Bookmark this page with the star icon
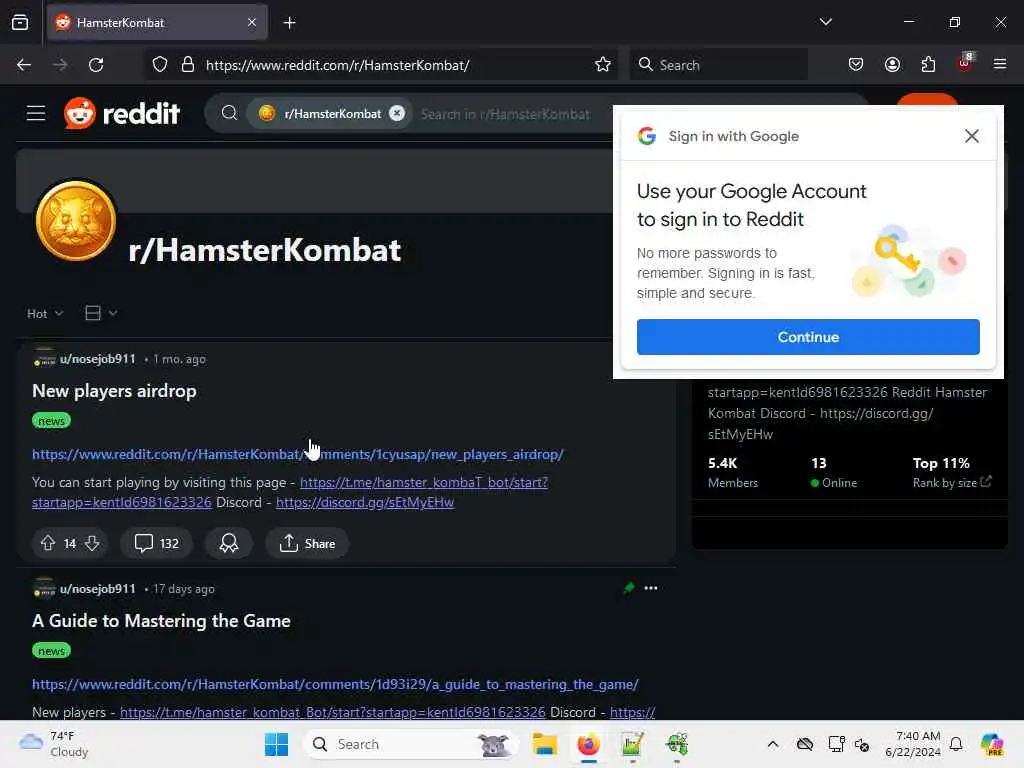 coord(603,65)
